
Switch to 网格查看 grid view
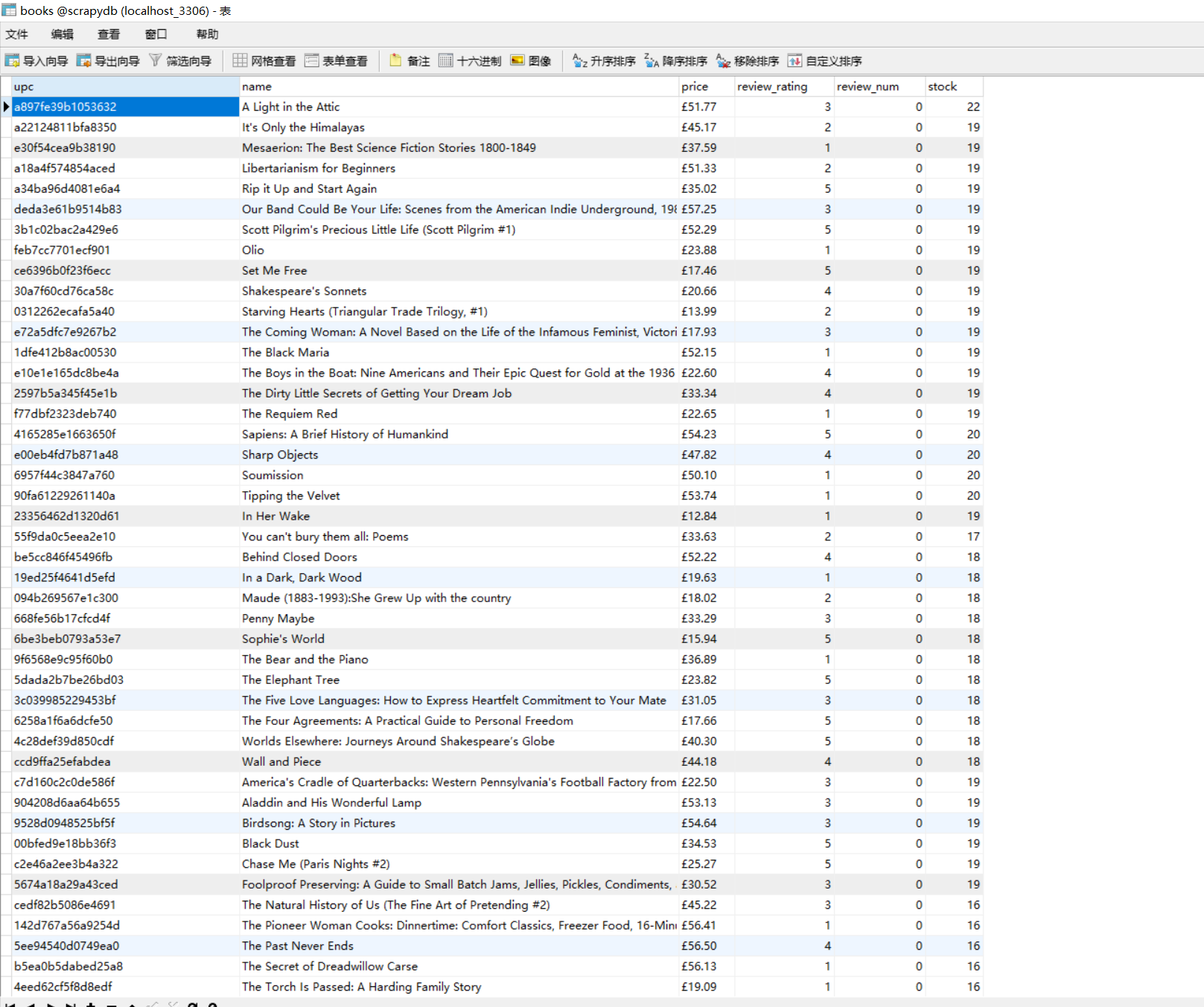pos(264,61)
